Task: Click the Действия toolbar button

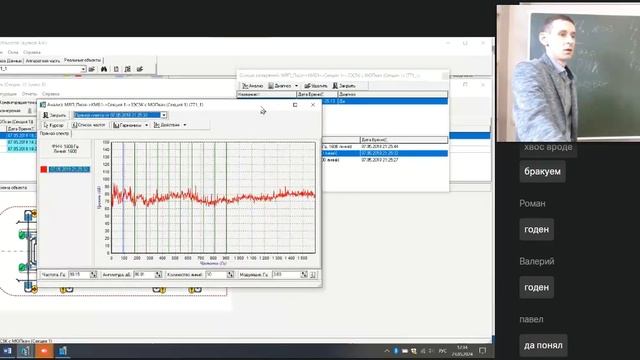Action: coord(167,125)
